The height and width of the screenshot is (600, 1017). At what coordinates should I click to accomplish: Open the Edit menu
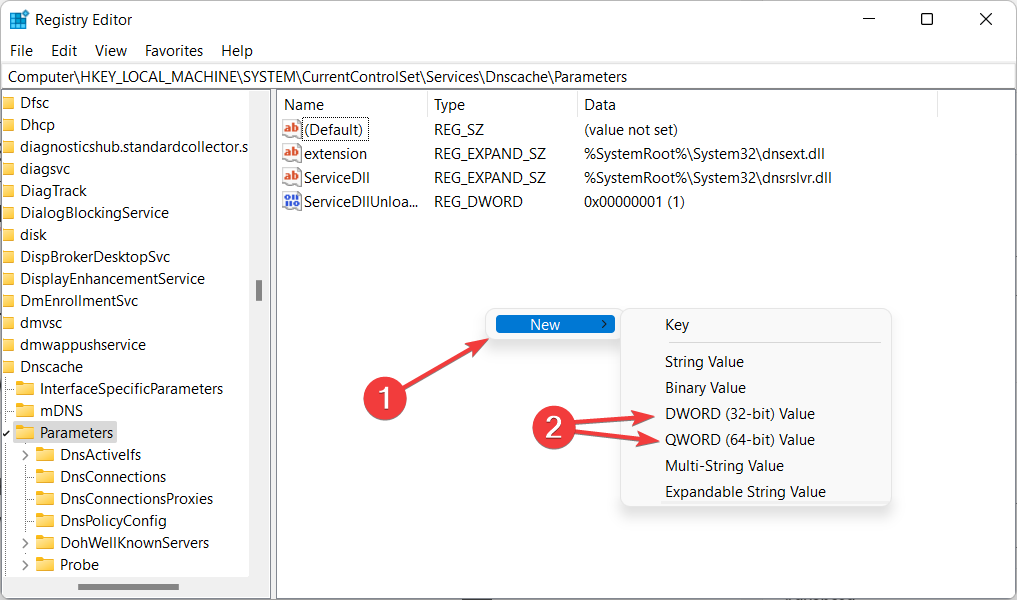[x=64, y=50]
